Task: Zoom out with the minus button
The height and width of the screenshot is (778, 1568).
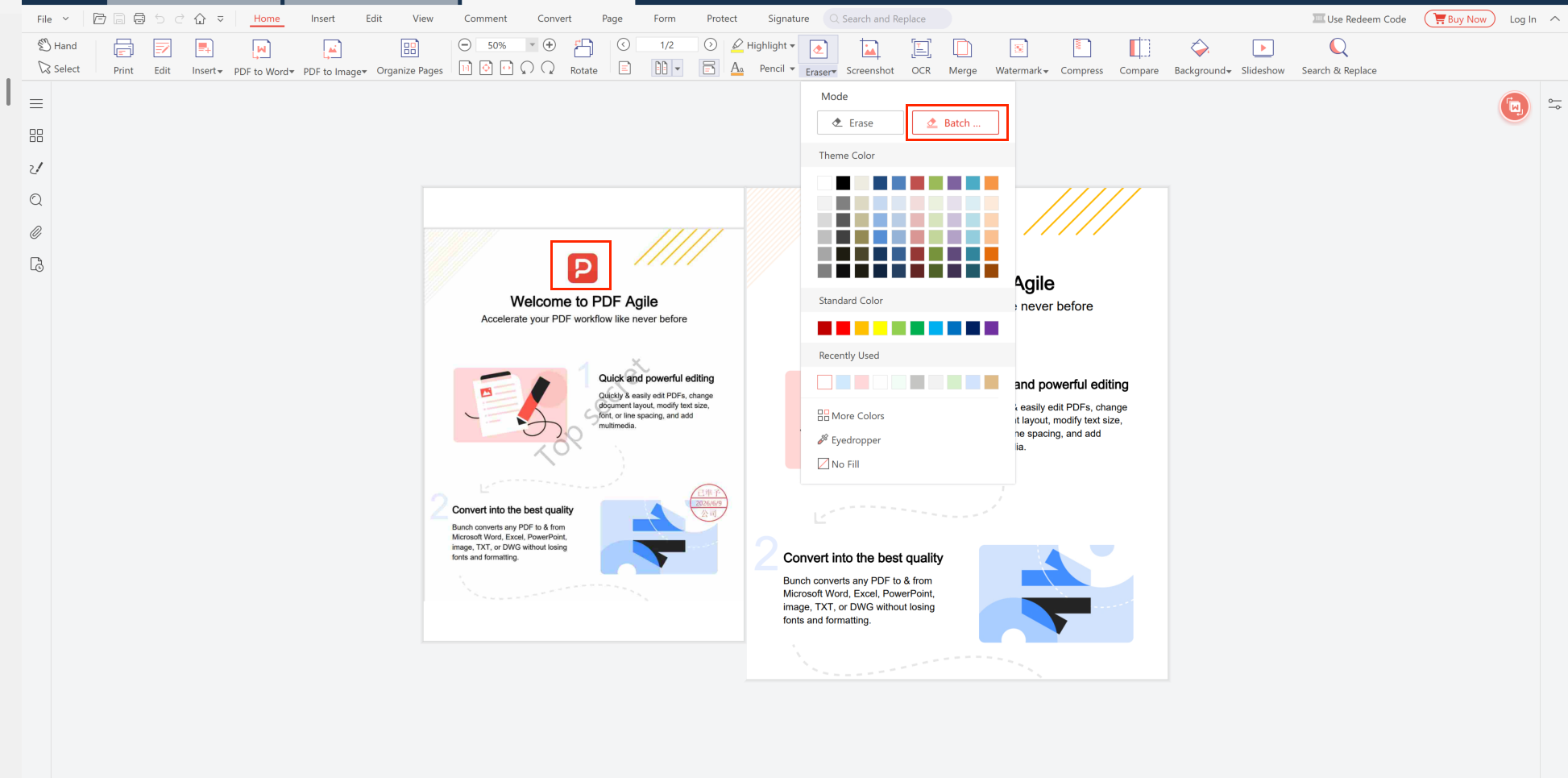Action: coord(465,45)
